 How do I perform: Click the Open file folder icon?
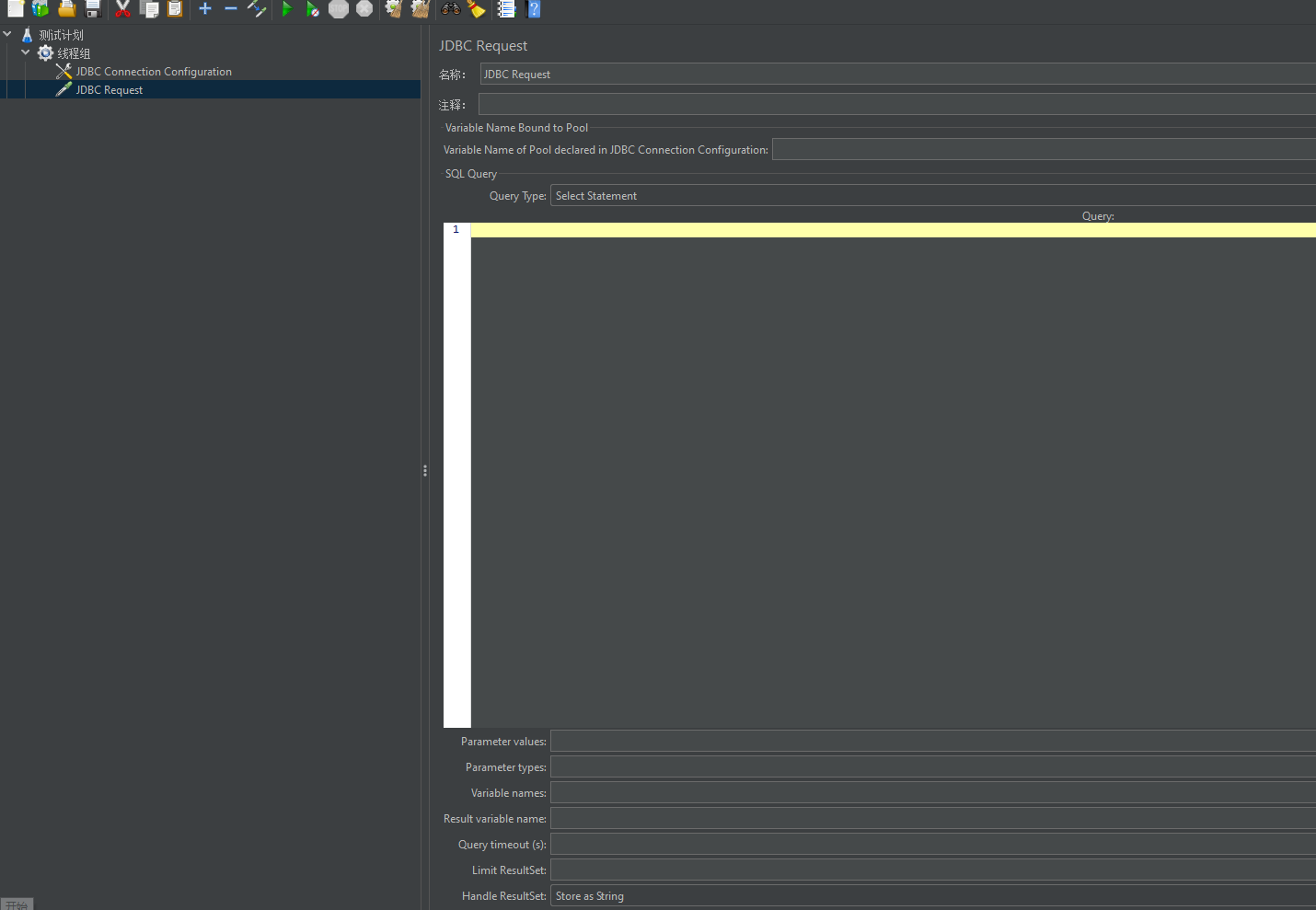pyautogui.click(x=66, y=8)
